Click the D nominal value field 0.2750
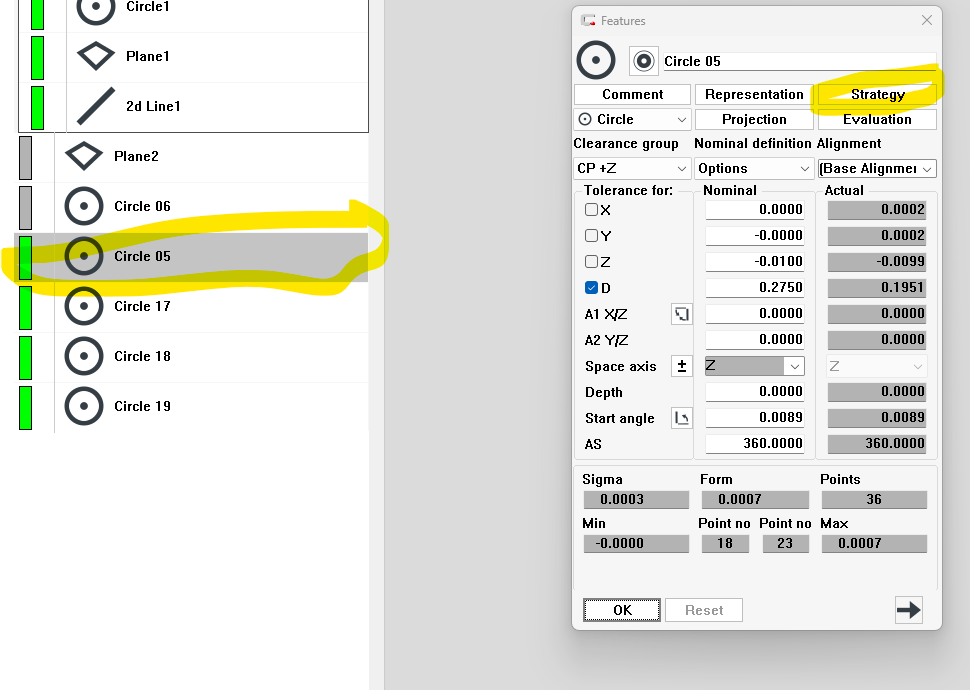Viewport: 970px width, 690px height. [755, 288]
